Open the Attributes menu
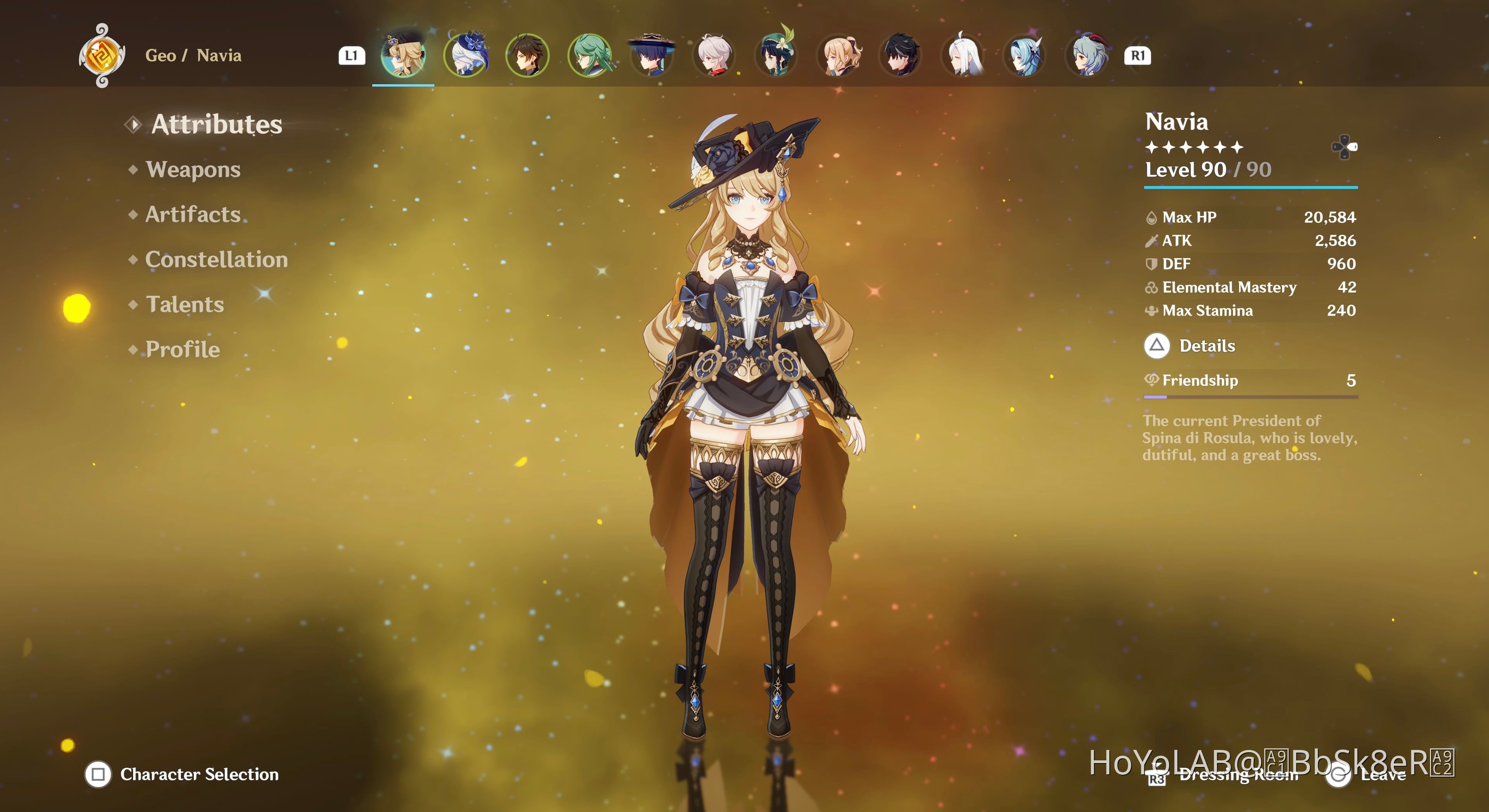The height and width of the screenshot is (812, 1489). (x=217, y=124)
